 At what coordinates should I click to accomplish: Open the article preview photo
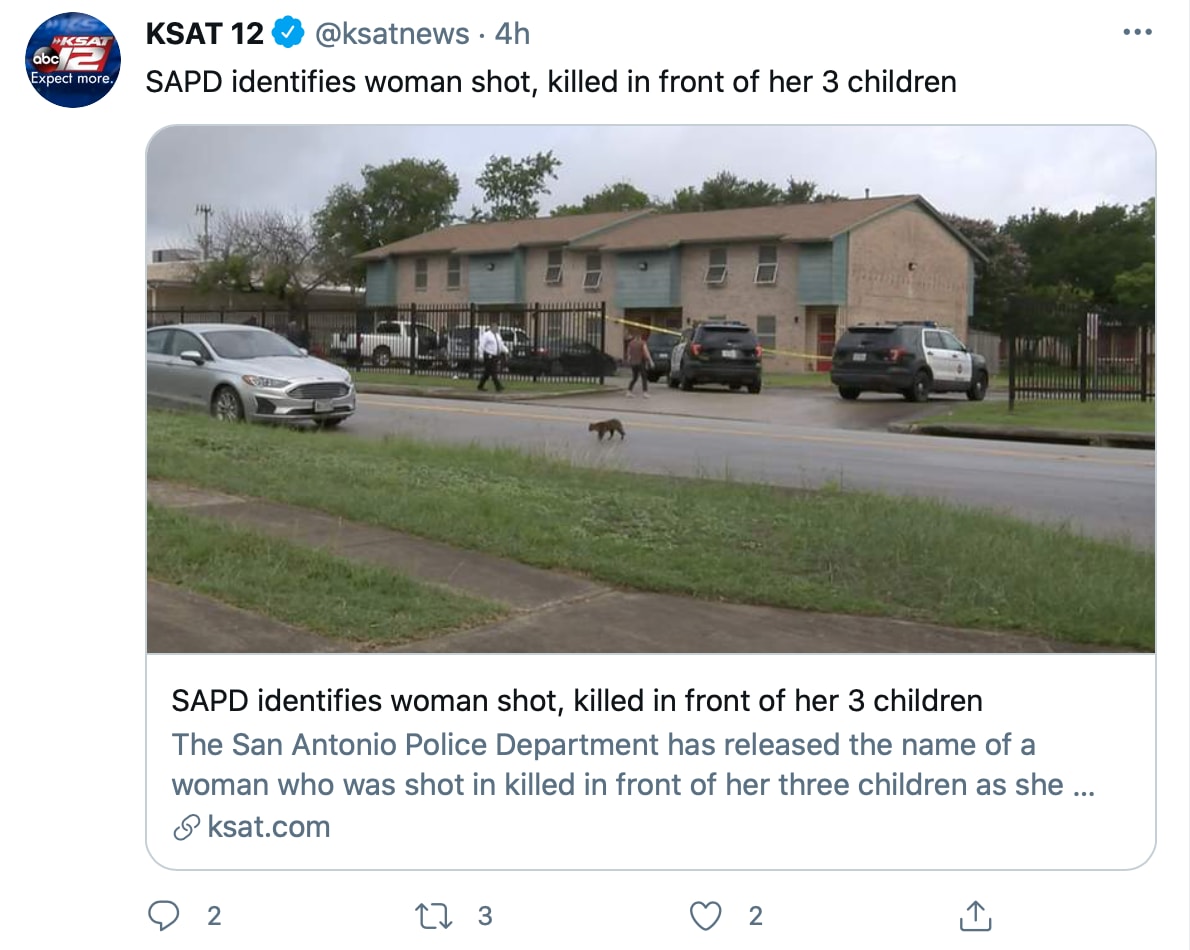pyautogui.click(x=650, y=390)
